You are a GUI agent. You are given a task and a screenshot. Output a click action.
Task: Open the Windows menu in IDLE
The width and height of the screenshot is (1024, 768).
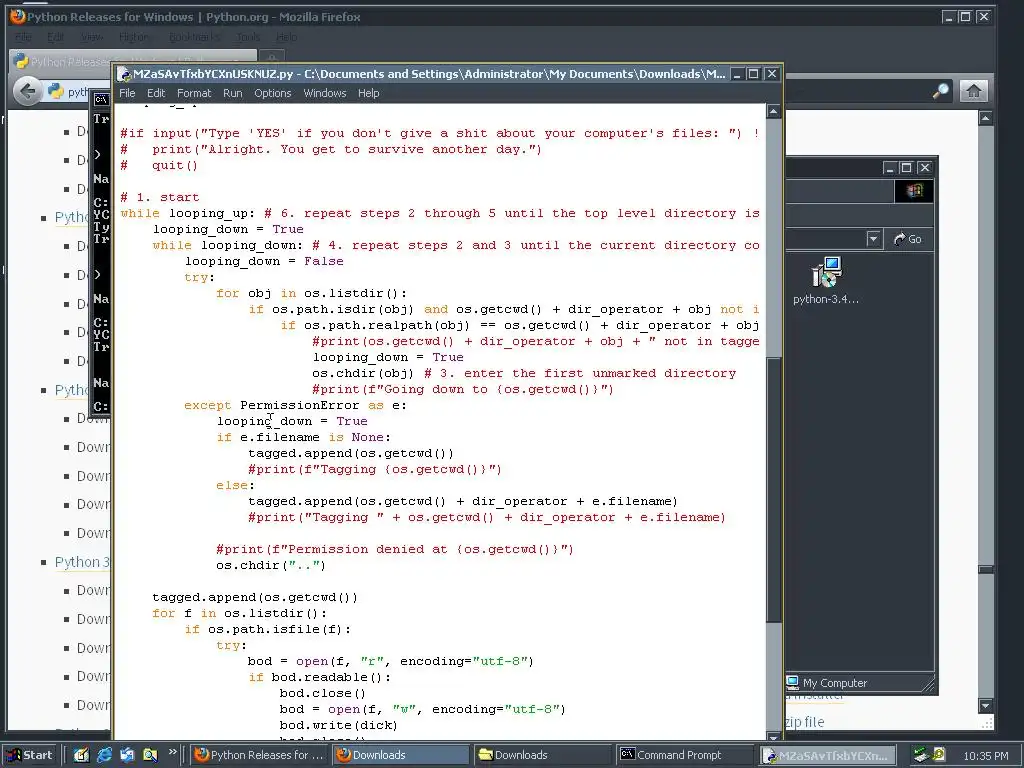tap(325, 93)
